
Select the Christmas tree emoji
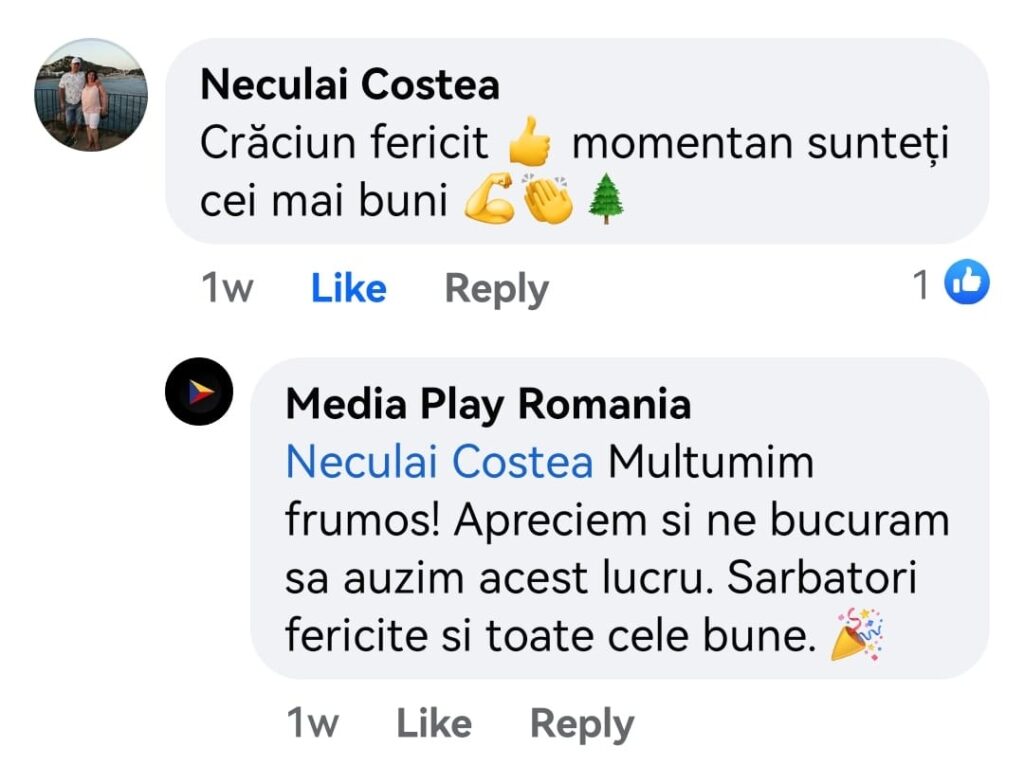coord(605,200)
